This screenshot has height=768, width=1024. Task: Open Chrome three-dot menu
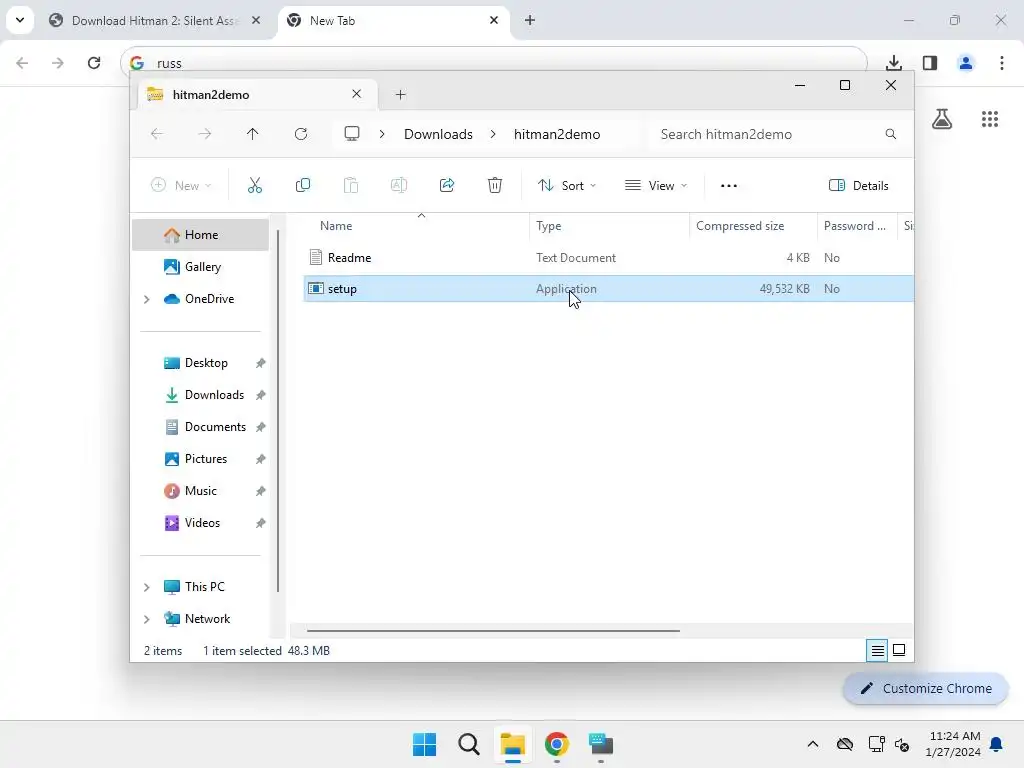(x=1002, y=63)
